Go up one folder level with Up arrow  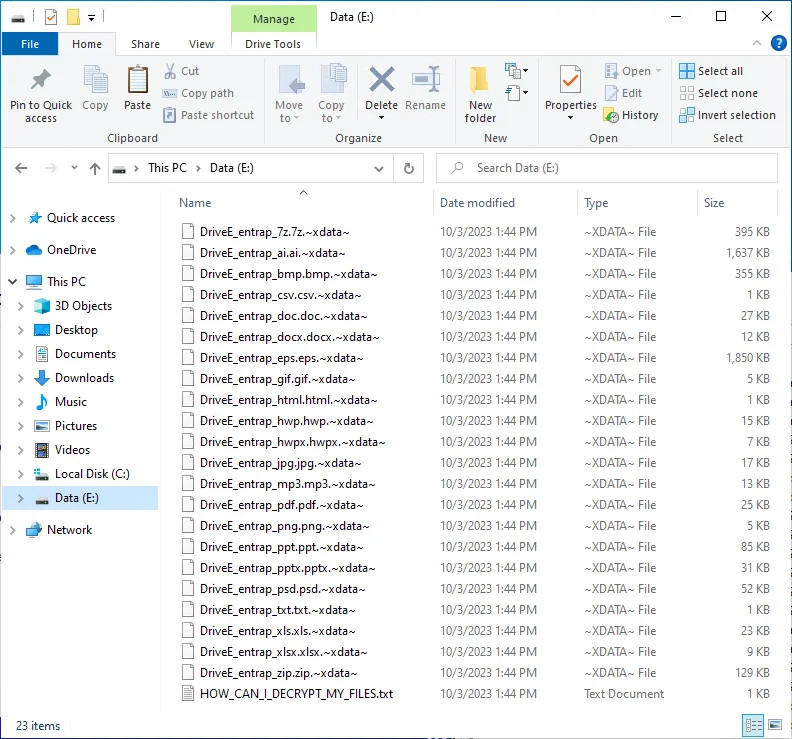click(x=95, y=168)
